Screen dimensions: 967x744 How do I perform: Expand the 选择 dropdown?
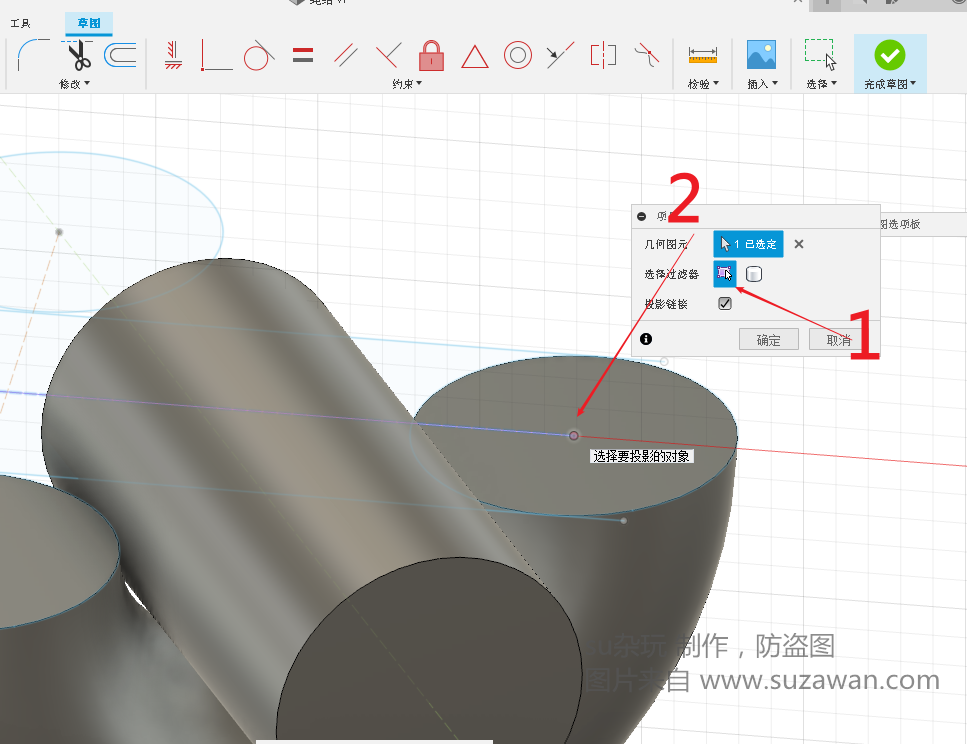[821, 84]
